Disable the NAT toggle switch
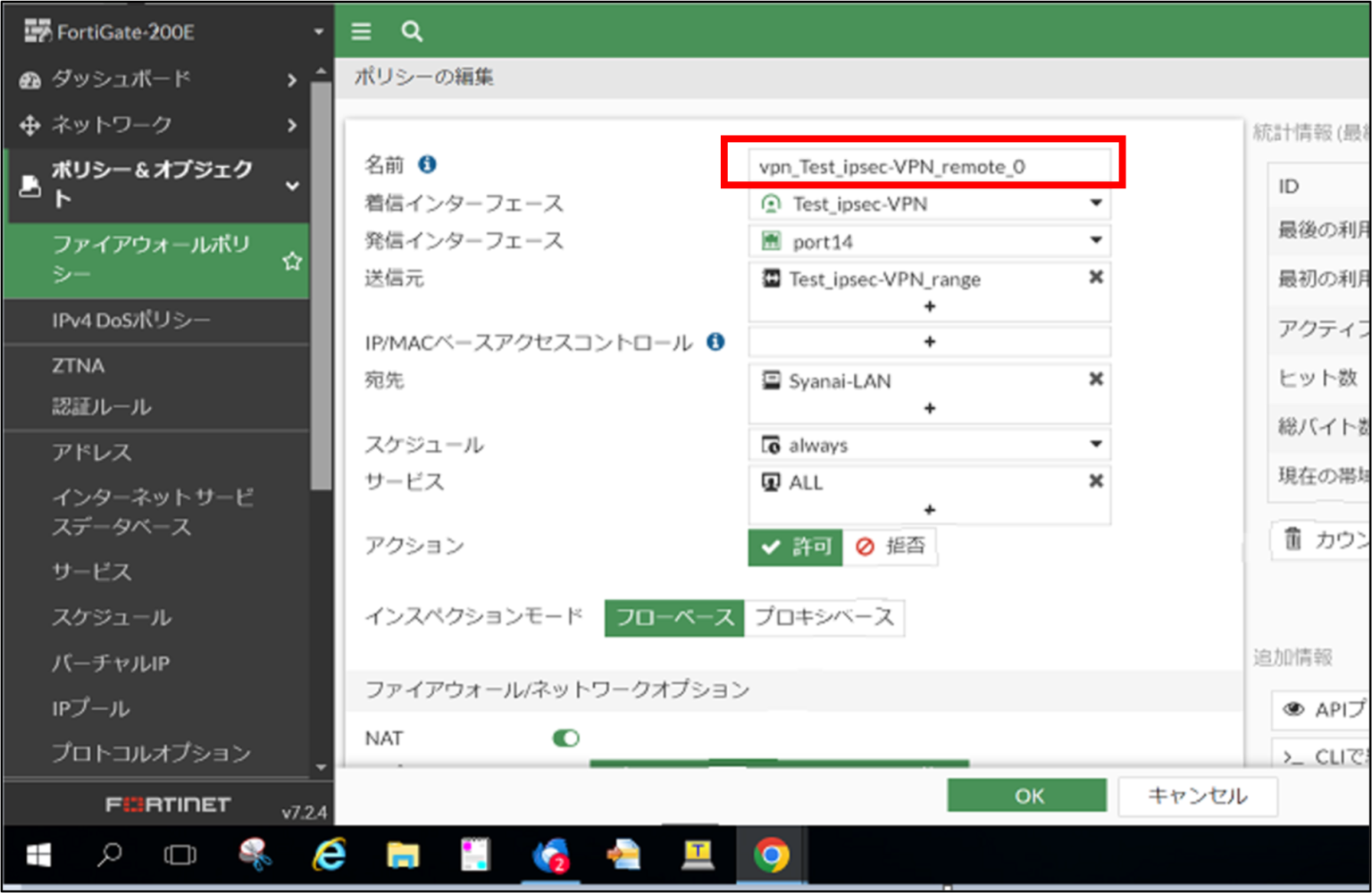This screenshot has width=1372, height=893. tap(565, 738)
